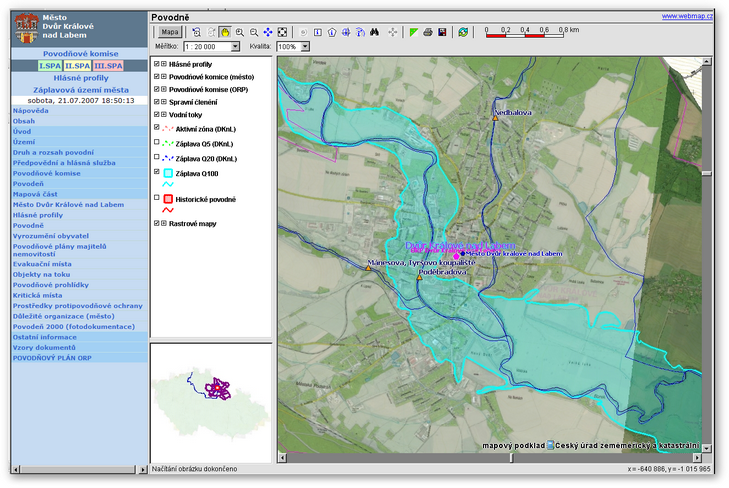This screenshot has width=729, height=488.
Task: Uncheck the Záplava Q100 layer
Action: [x=157, y=172]
